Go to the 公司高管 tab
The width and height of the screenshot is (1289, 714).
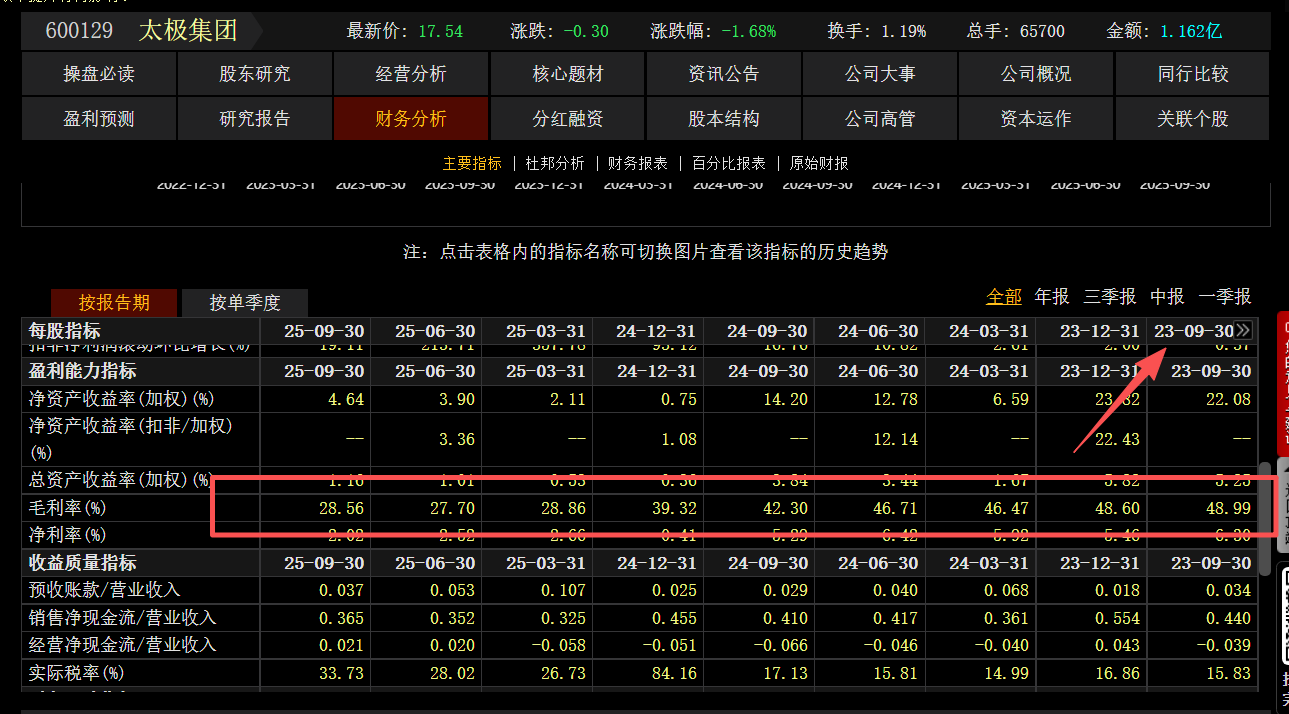(x=880, y=119)
